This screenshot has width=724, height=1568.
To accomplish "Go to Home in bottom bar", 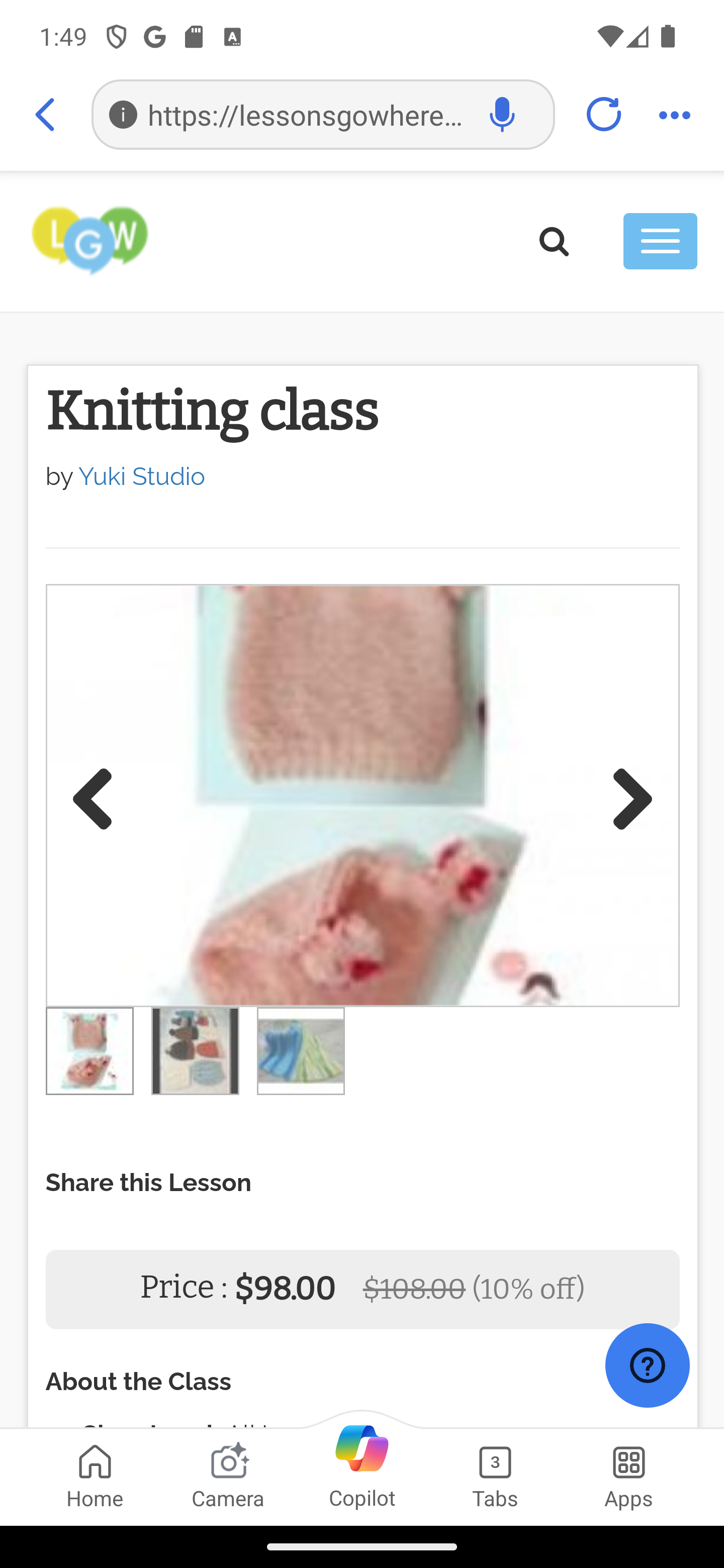I will (x=95, y=1476).
